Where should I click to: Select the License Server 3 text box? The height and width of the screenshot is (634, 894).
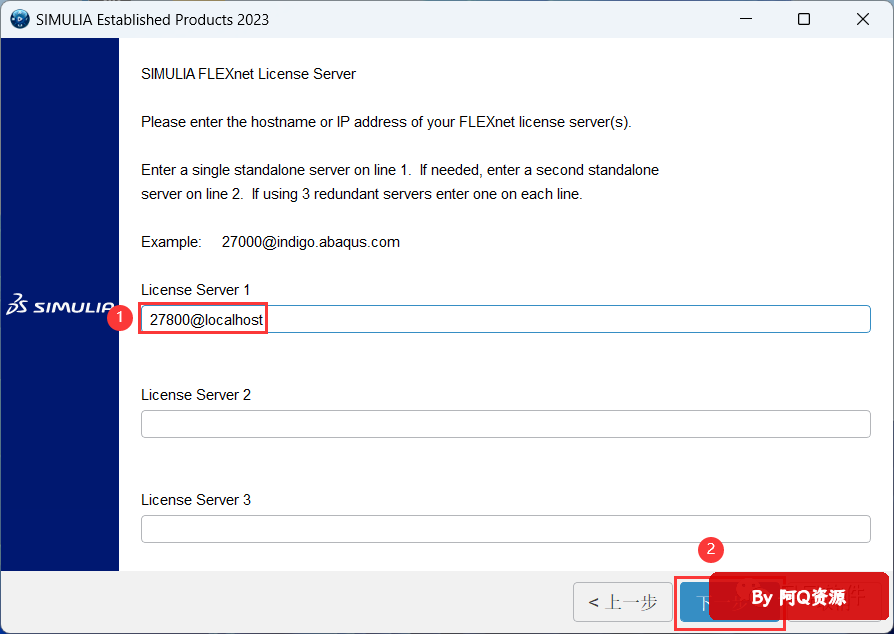point(505,529)
